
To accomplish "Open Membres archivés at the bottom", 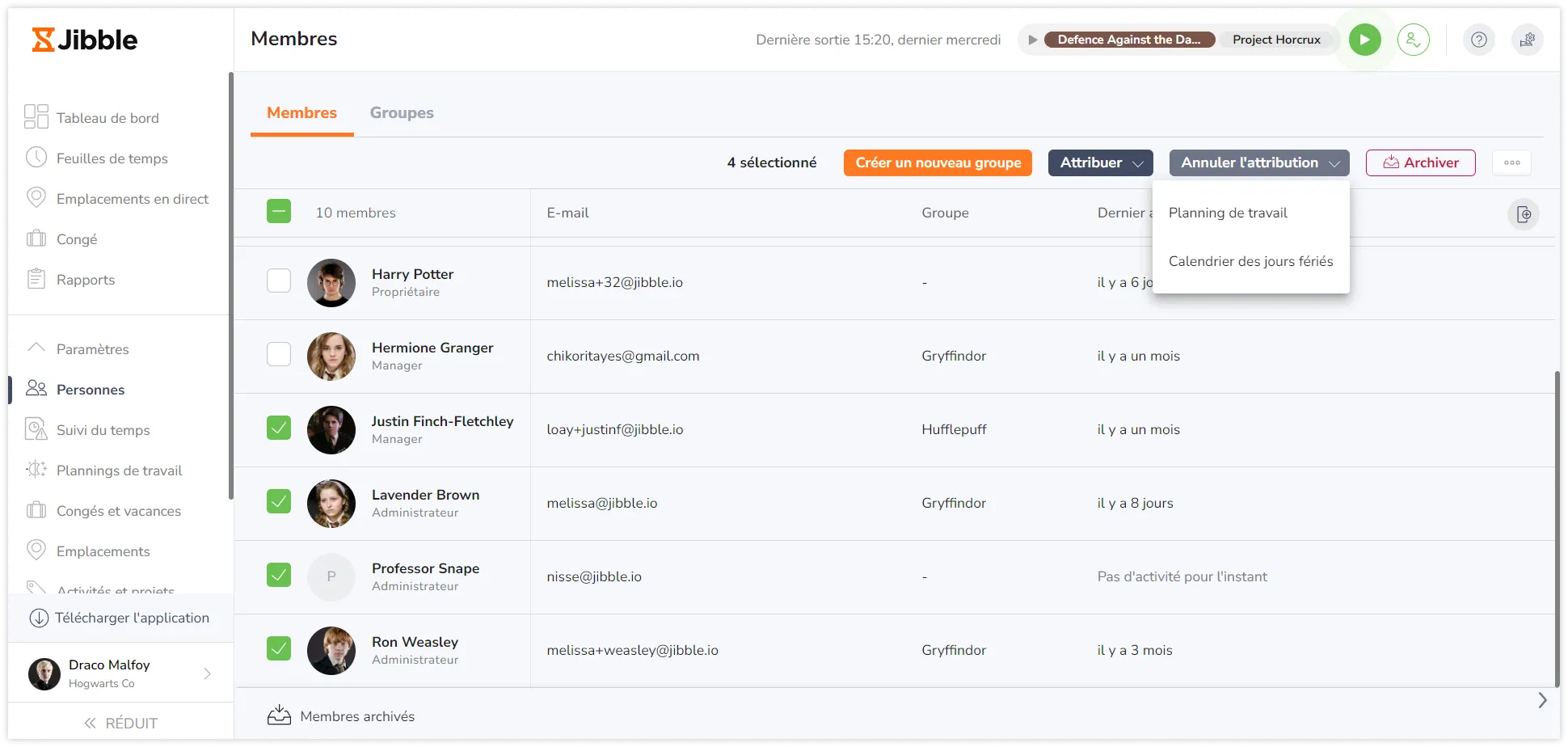I will tap(356, 716).
